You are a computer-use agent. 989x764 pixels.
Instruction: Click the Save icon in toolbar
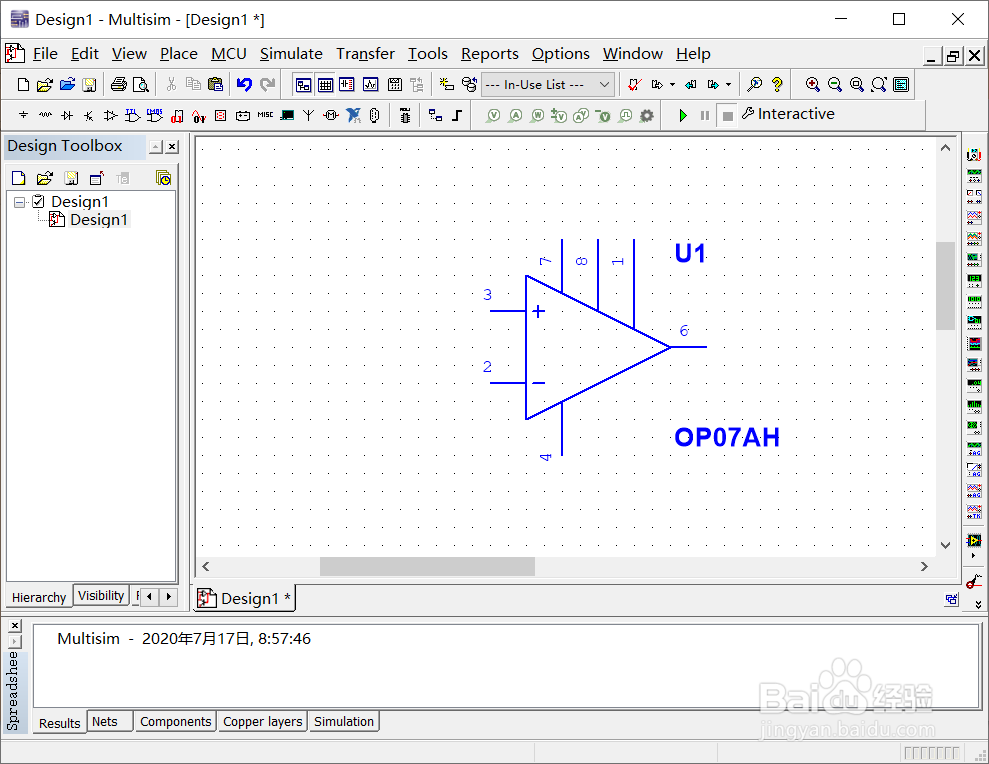[x=89, y=85]
